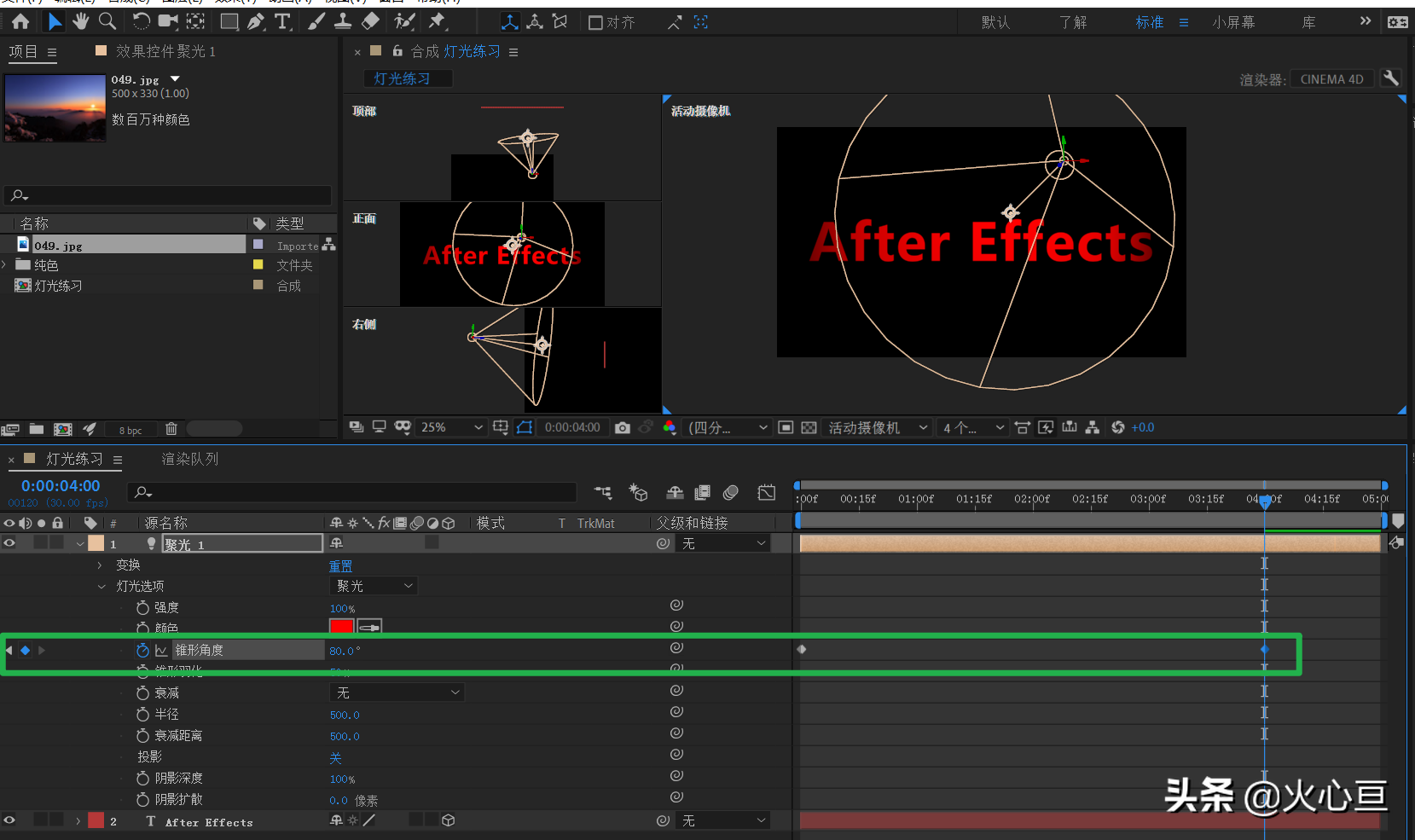Select the Pen tool
The height and width of the screenshot is (840, 1415).
pyautogui.click(x=256, y=21)
